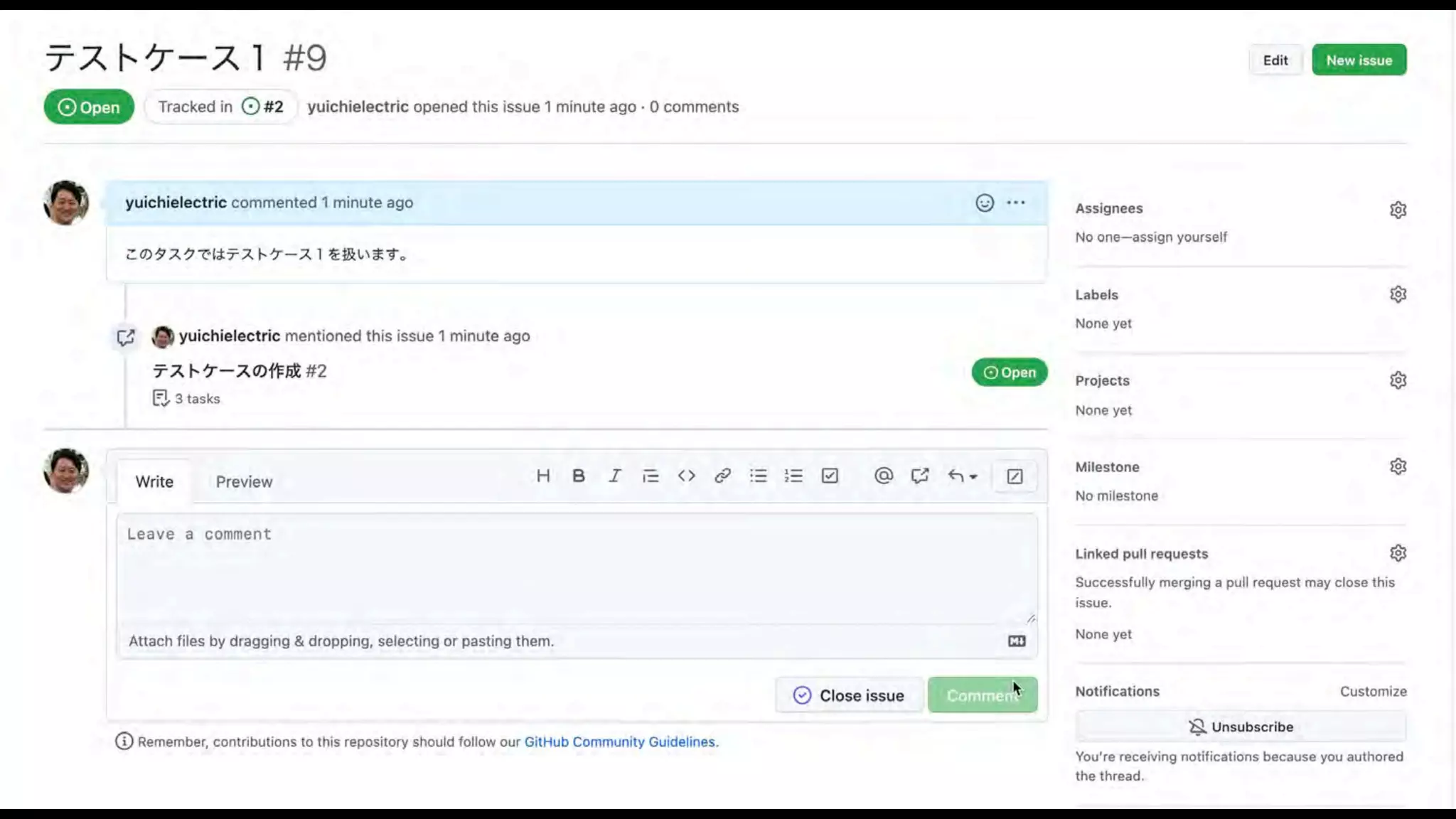Screen dimensions: 1456x819
Task: Mention a user with the @ icon
Action: click(x=883, y=476)
